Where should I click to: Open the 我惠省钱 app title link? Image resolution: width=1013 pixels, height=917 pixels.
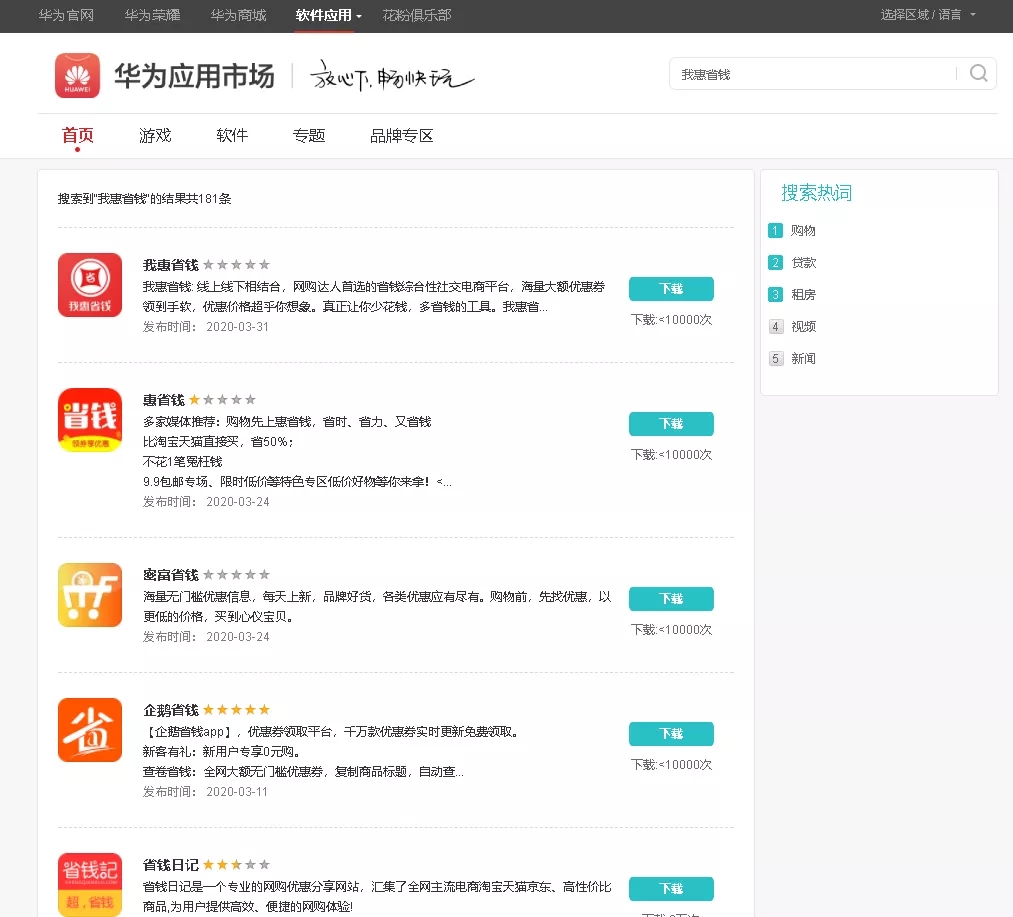(x=171, y=265)
